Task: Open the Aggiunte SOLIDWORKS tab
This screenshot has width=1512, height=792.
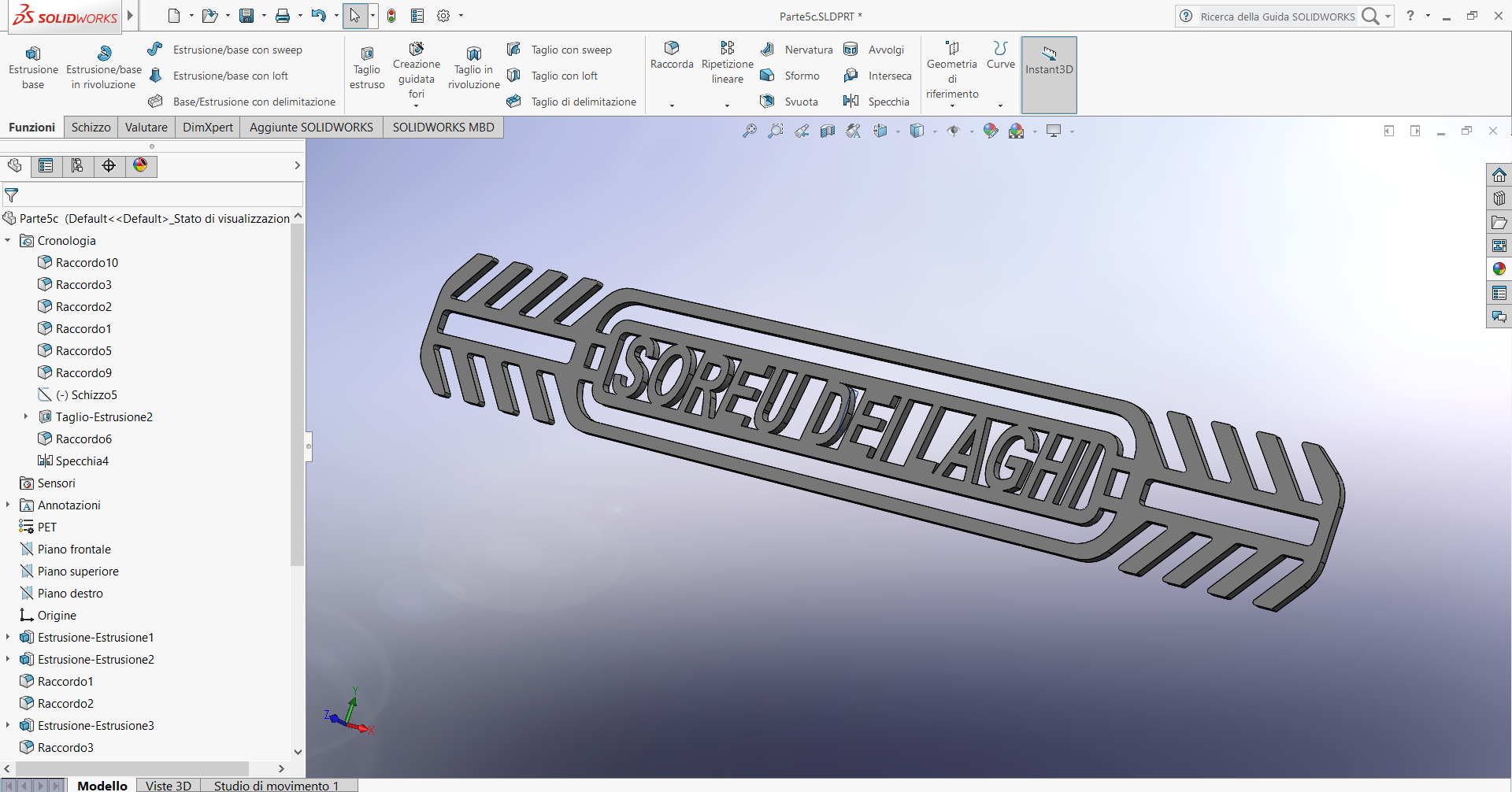Action: 311,127
